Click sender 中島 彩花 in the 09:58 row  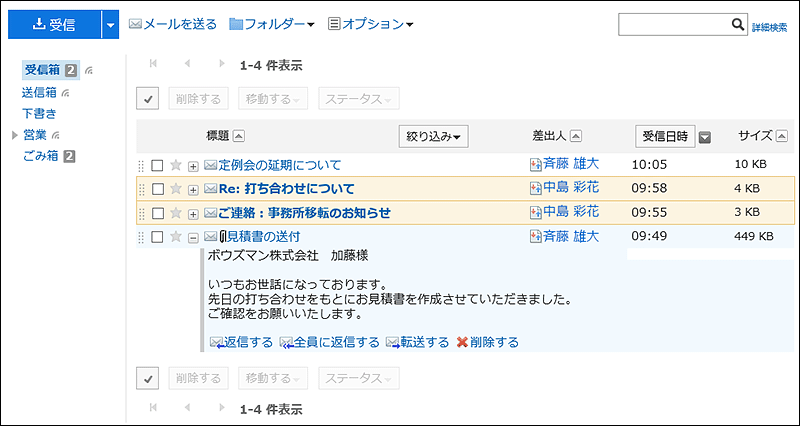[x=570, y=188]
